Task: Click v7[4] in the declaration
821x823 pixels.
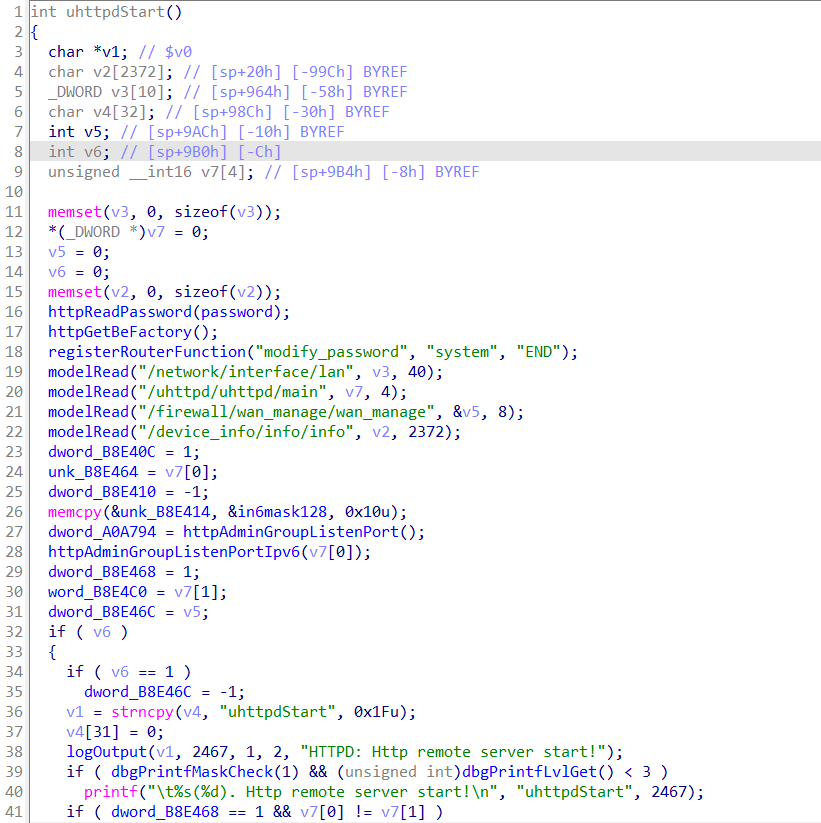Action: click(223, 172)
